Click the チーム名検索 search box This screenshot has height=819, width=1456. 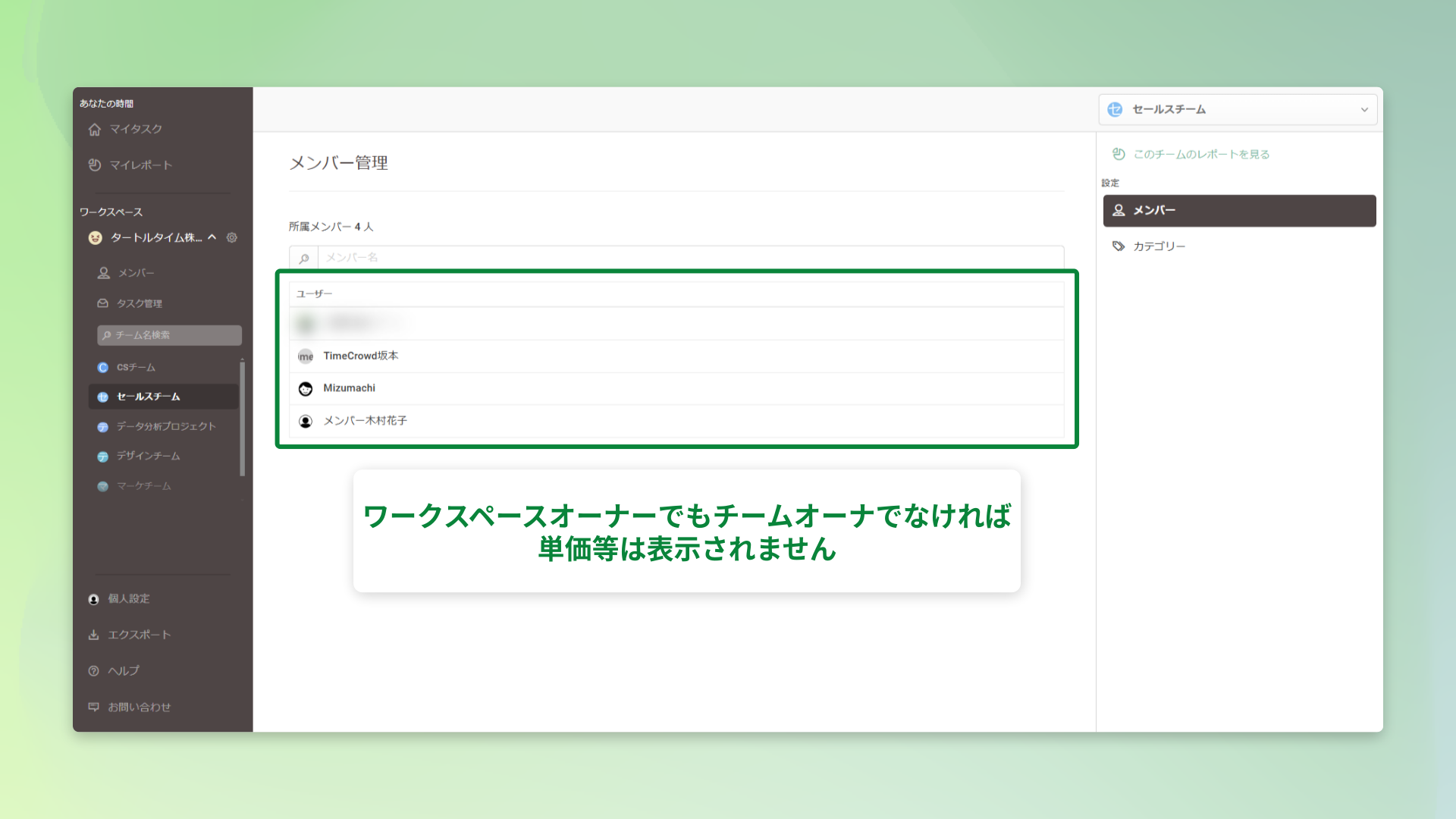point(170,334)
